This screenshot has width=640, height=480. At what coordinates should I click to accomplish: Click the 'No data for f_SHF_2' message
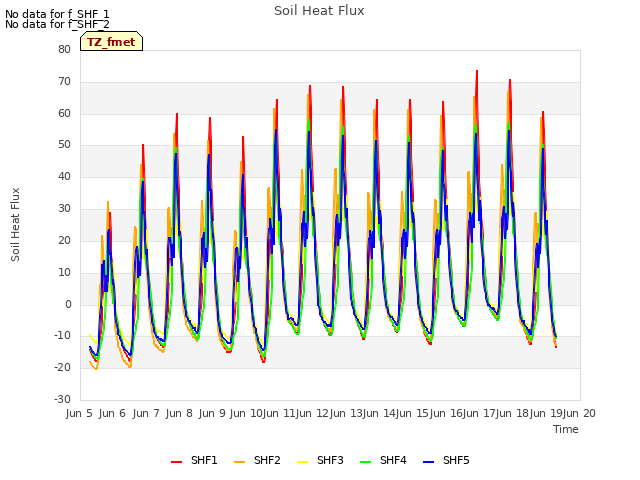point(57,24)
